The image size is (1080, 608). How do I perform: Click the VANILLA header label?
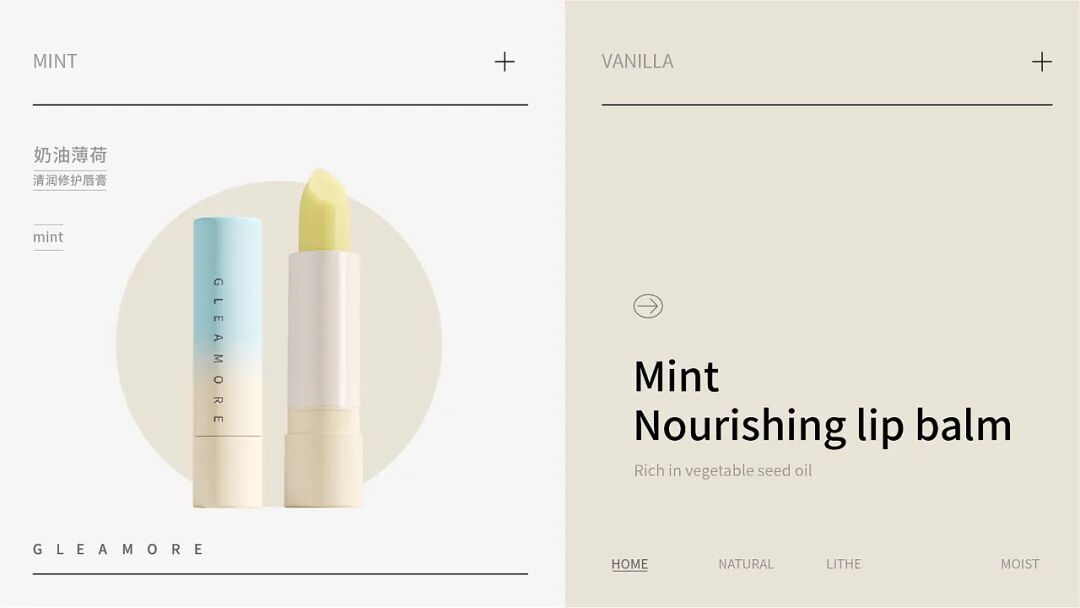pyautogui.click(x=637, y=61)
